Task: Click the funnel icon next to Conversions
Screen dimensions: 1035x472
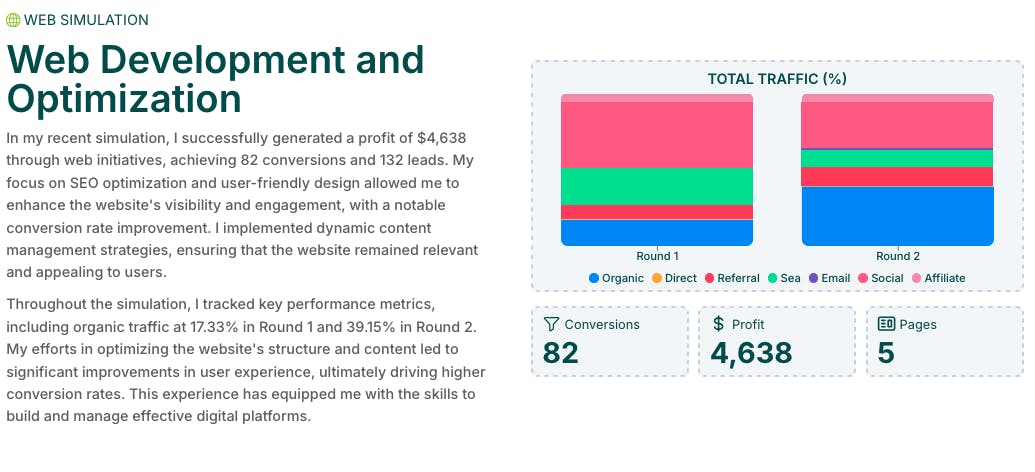Action: click(550, 324)
